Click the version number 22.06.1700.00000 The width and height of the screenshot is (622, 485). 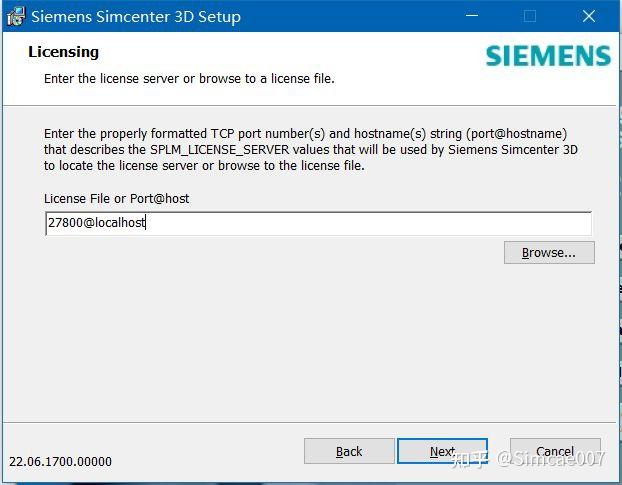[60, 462]
